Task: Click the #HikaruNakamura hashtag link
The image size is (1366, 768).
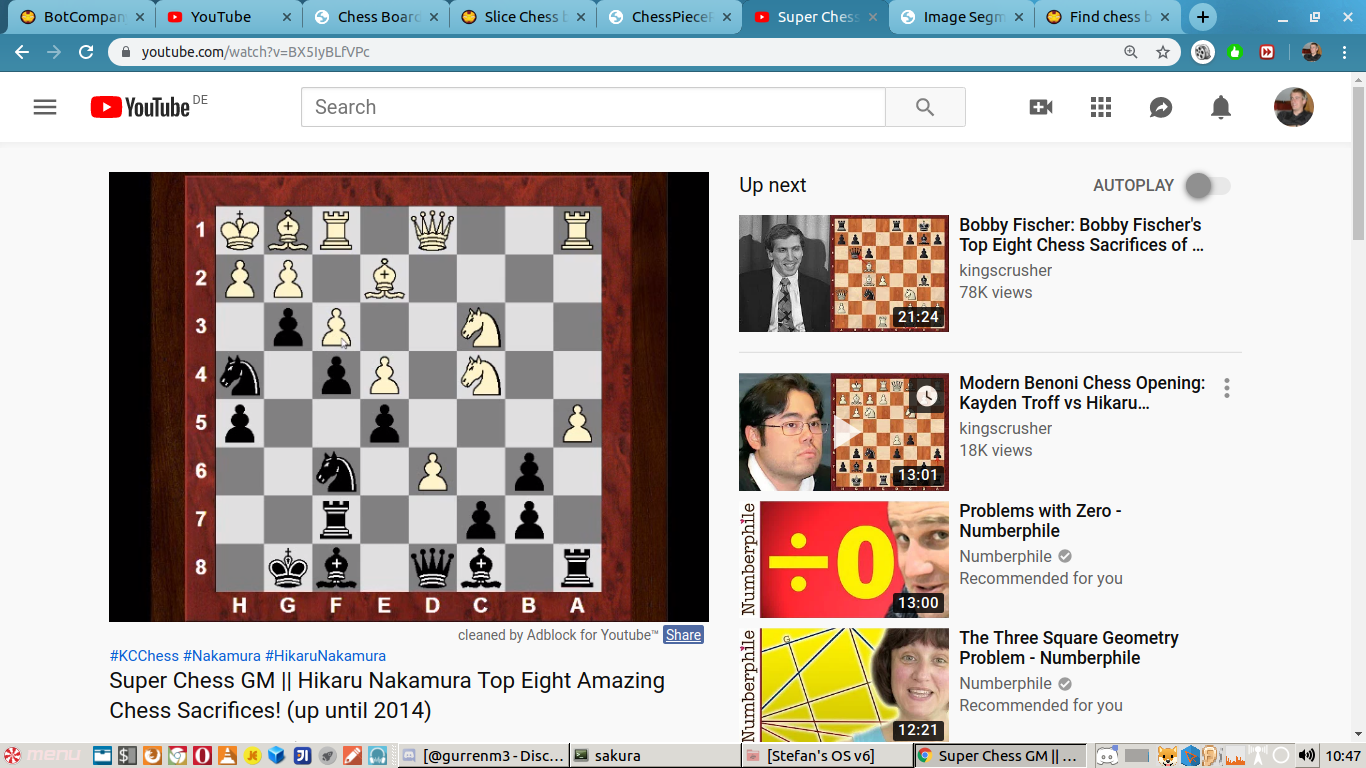Action: click(x=325, y=656)
